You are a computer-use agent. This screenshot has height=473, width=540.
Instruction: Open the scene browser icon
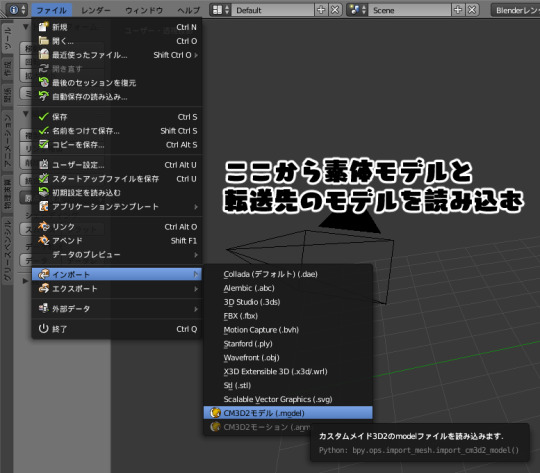[357, 10]
